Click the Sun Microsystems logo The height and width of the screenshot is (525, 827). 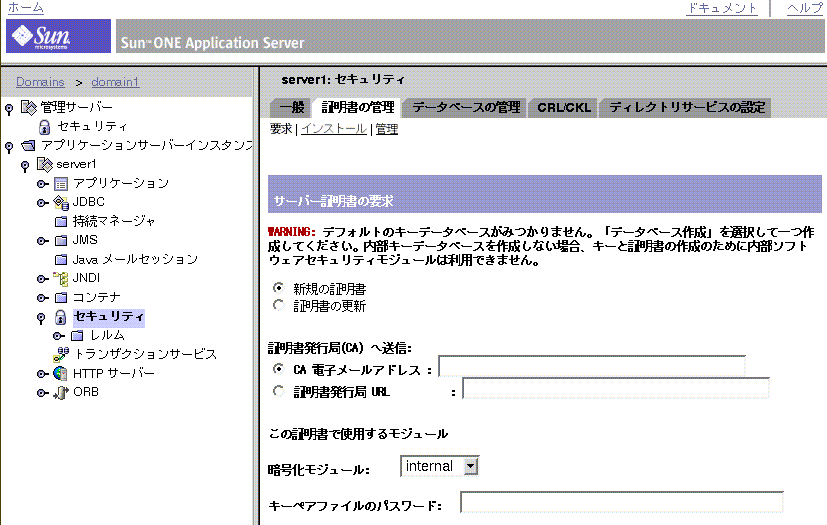pyautogui.click(x=58, y=36)
